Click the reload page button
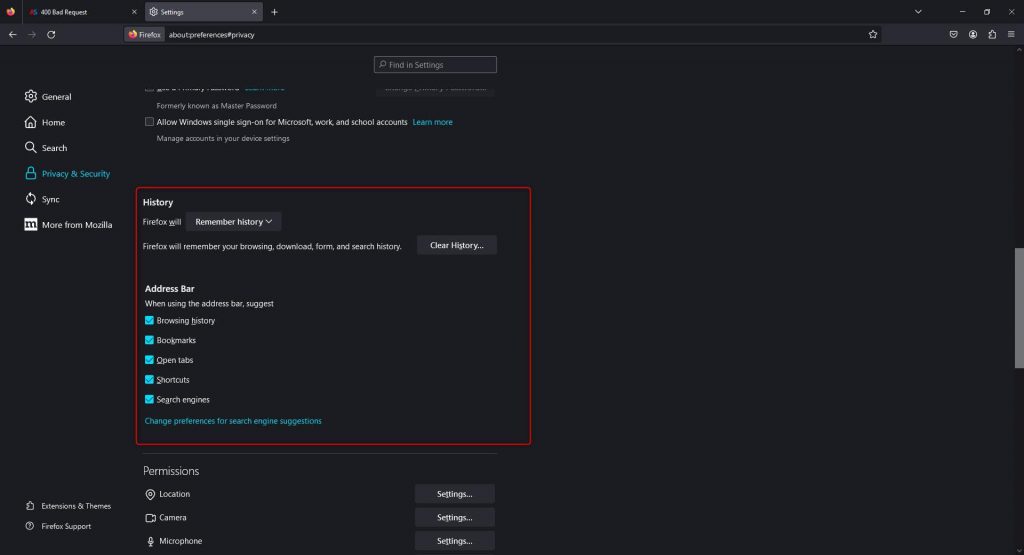 [51, 34]
